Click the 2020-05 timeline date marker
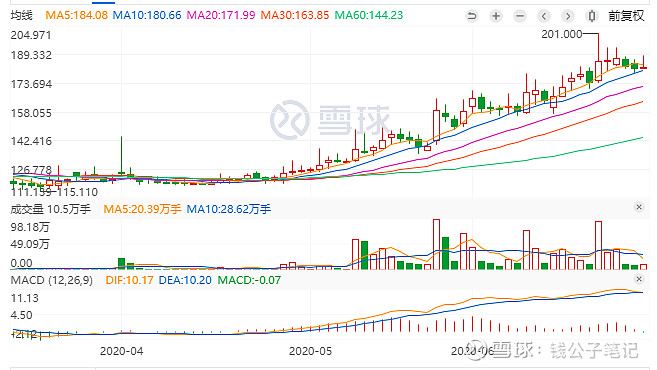 [x=310, y=351]
